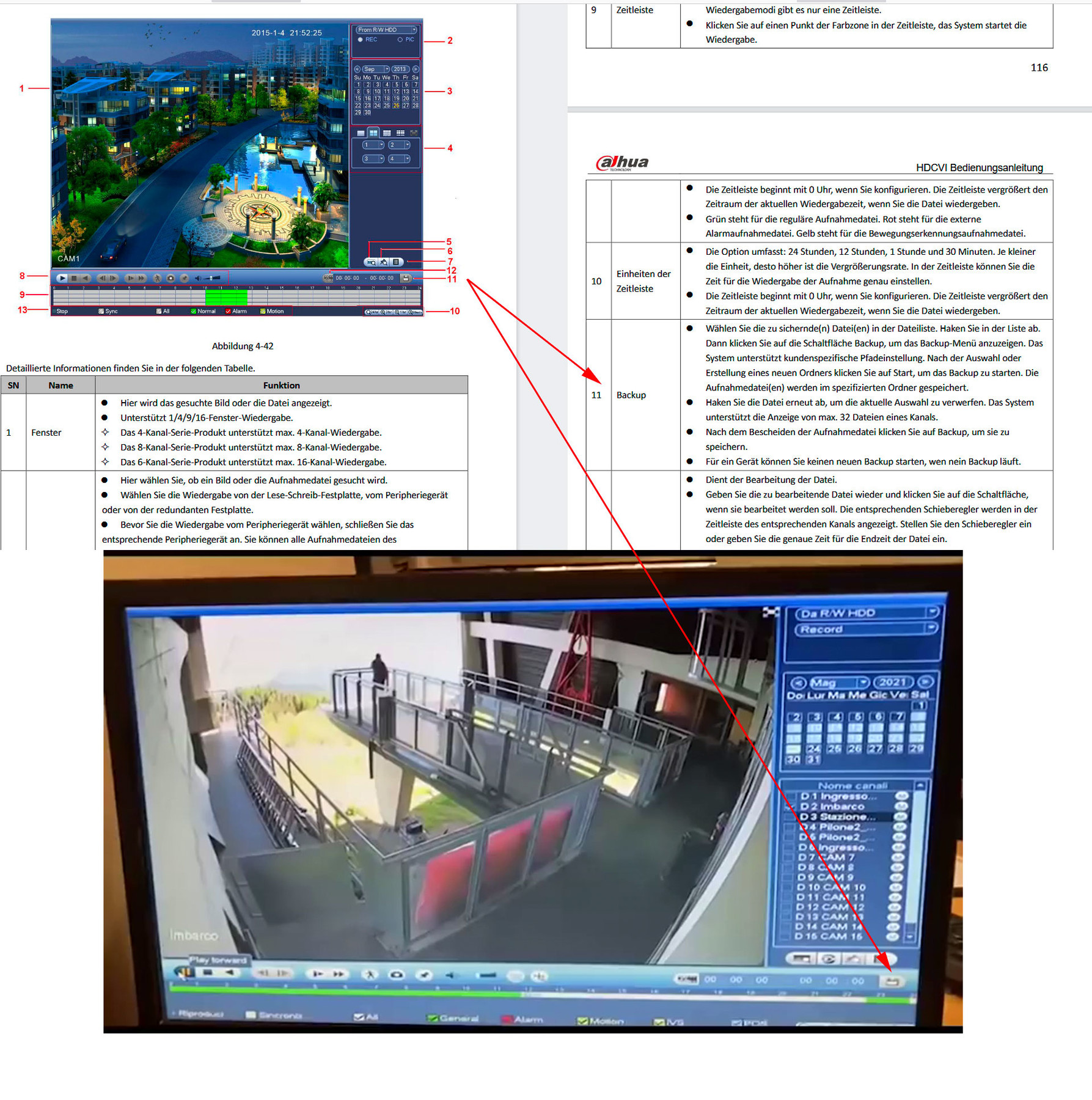The image size is (1092, 1100).
Task: Click the smart search running-man icon in photo
Action: 370,975
